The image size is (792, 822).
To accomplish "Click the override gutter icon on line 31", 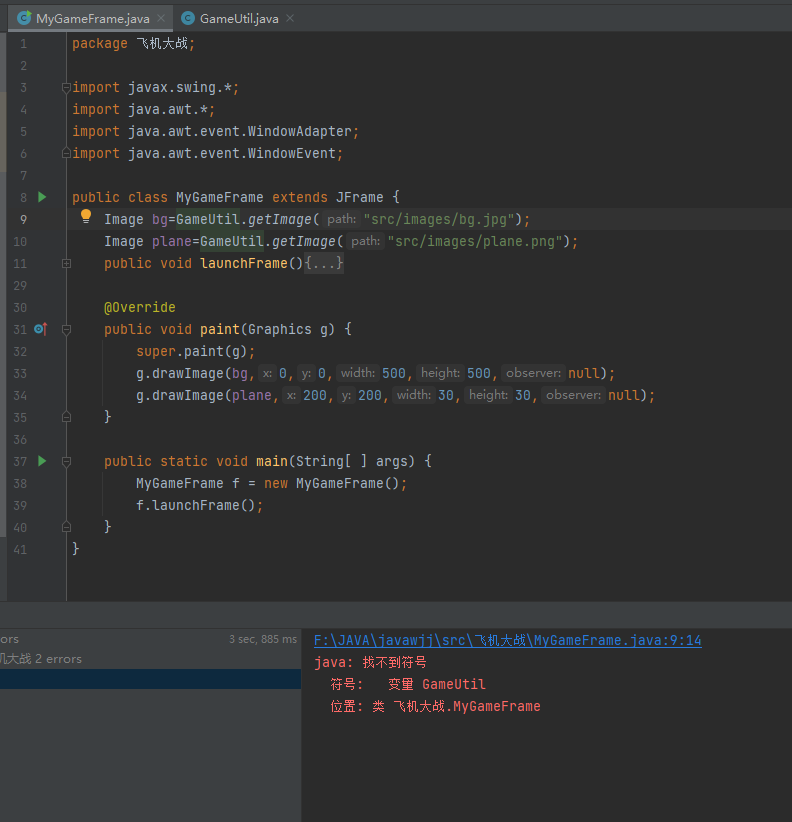I will click(x=41, y=329).
